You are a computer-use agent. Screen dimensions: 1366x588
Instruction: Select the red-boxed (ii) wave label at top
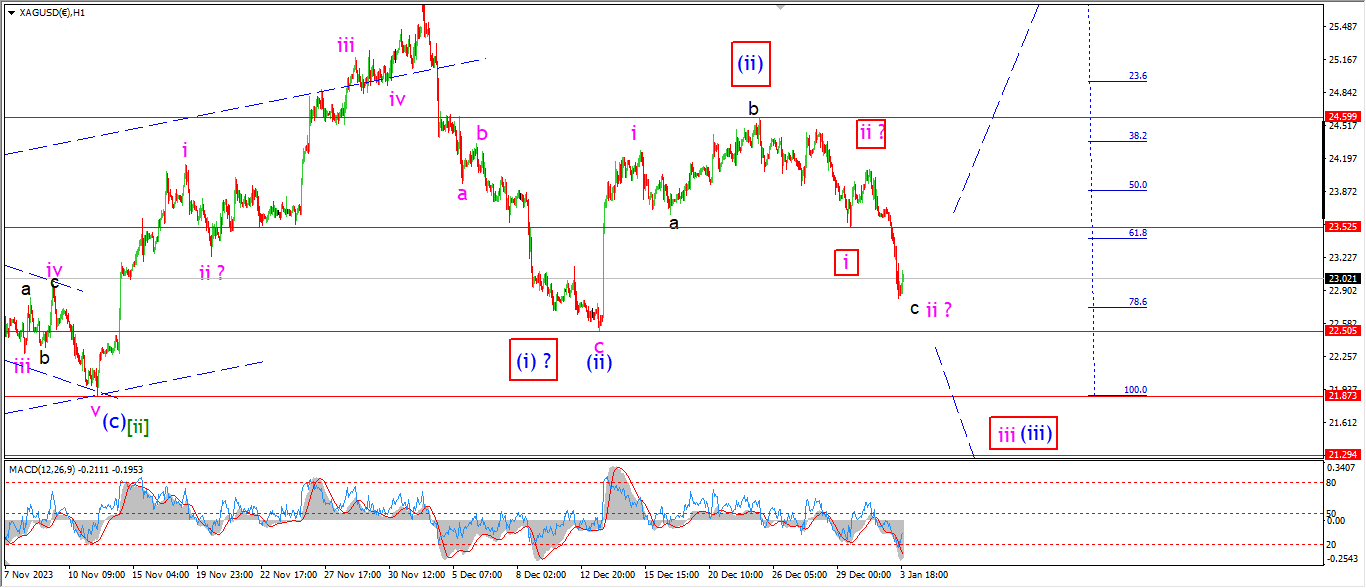(x=751, y=64)
